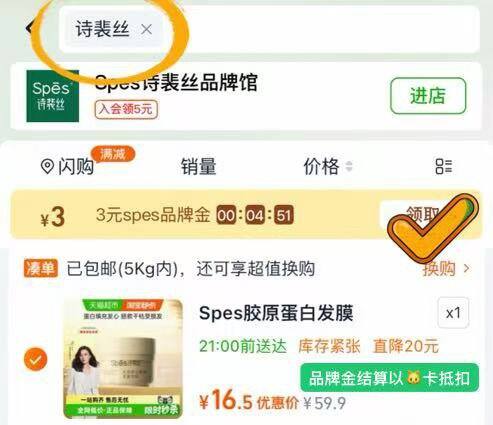Claim the 3元 spes brand coupon
The height and width of the screenshot is (425, 493).
[423, 214]
